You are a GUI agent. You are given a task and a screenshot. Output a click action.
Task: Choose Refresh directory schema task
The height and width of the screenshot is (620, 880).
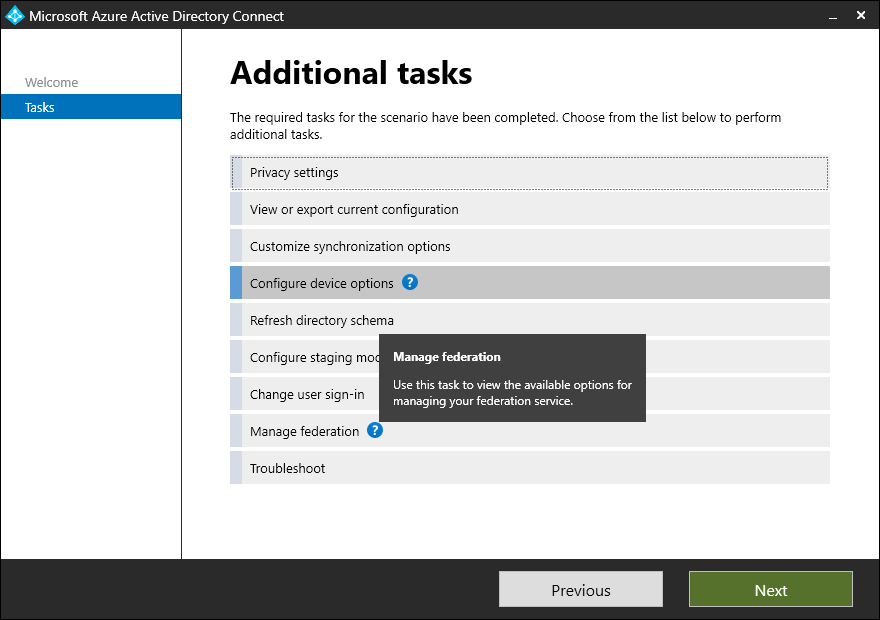coord(529,320)
